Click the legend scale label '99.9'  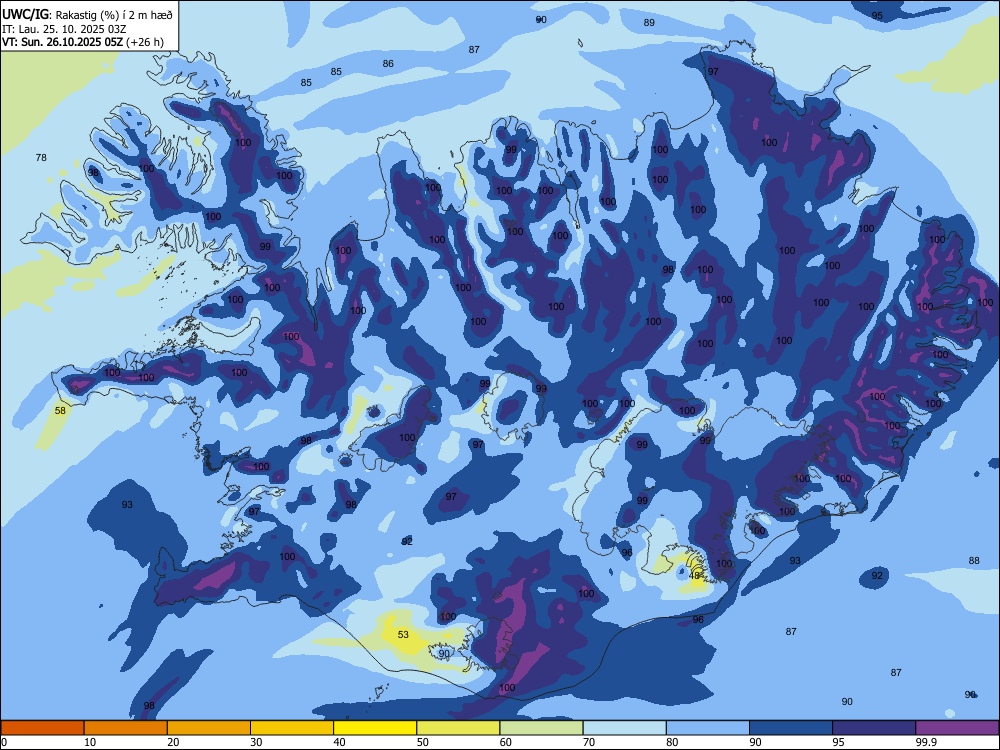(925, 742)
